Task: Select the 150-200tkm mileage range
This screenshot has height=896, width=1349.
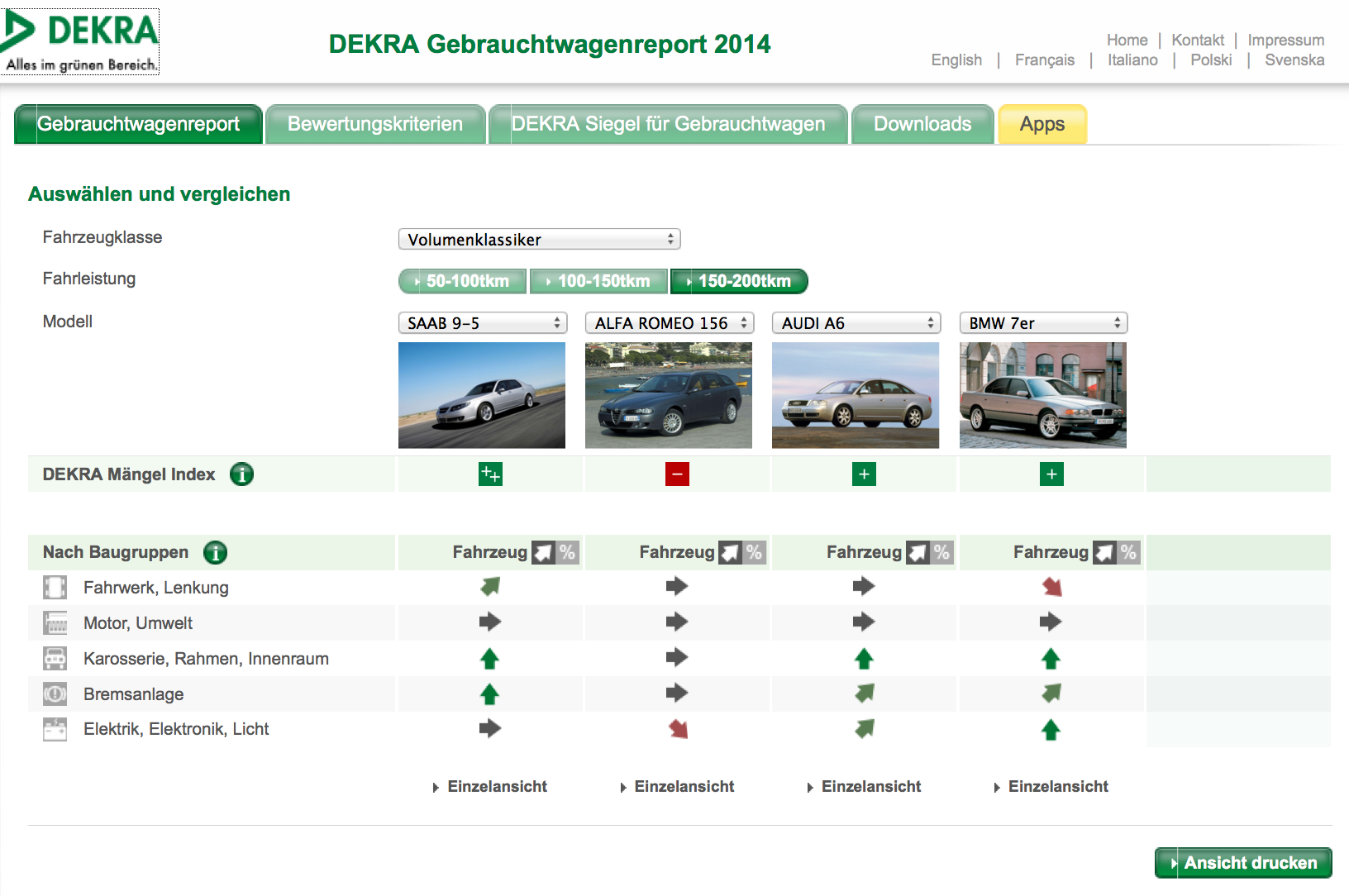Action: coord(739,281)
